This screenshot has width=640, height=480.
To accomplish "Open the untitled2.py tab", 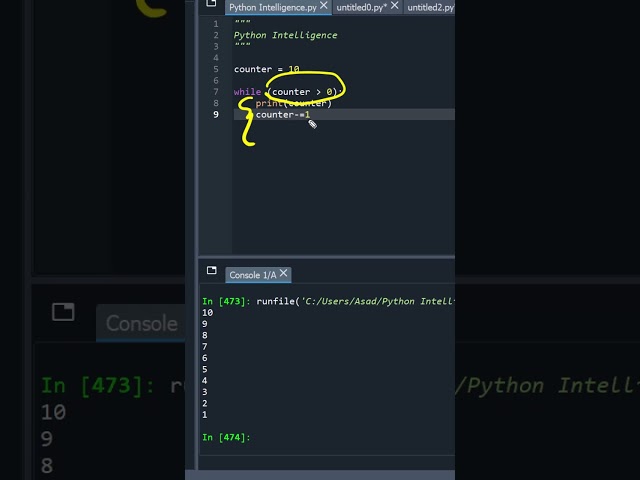I will pos(430,7).
